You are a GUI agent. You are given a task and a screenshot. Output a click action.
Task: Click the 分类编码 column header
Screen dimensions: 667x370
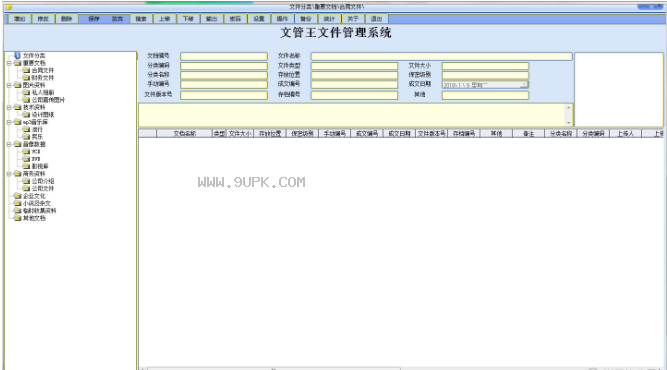tap(593, 134)
